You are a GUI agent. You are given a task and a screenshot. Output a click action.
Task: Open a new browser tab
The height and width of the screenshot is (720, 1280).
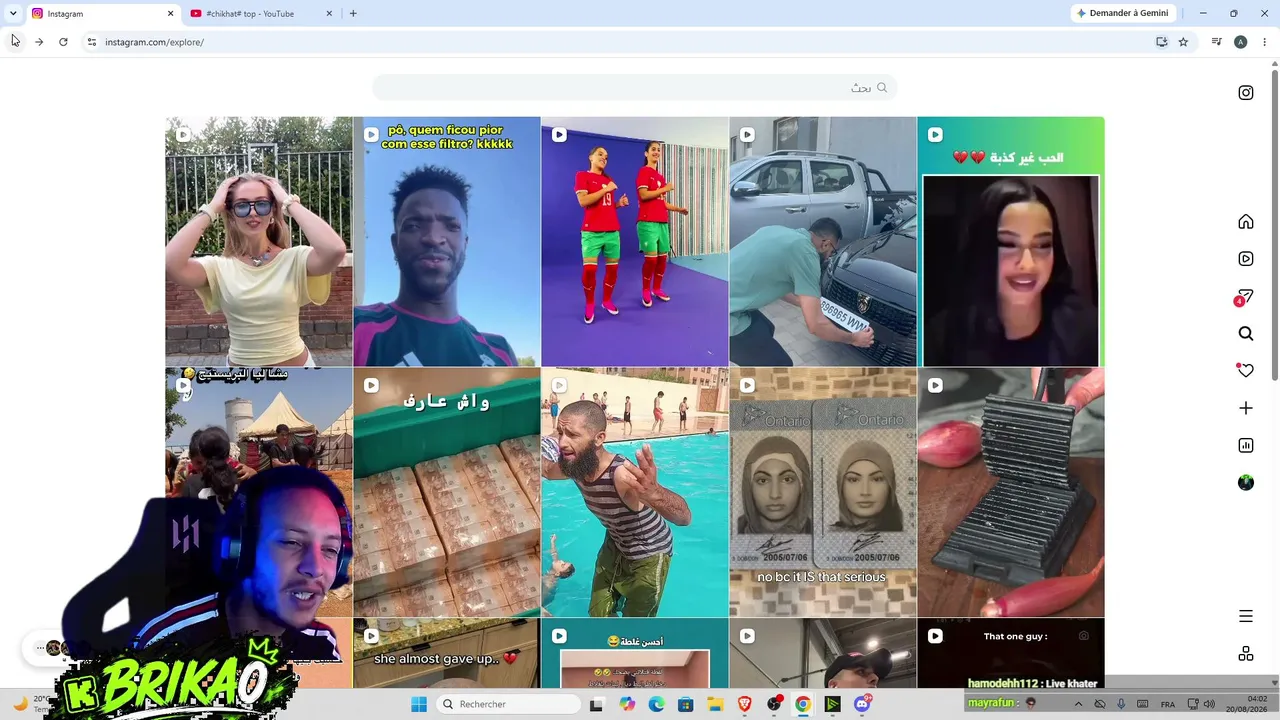(x=353, y=14)
